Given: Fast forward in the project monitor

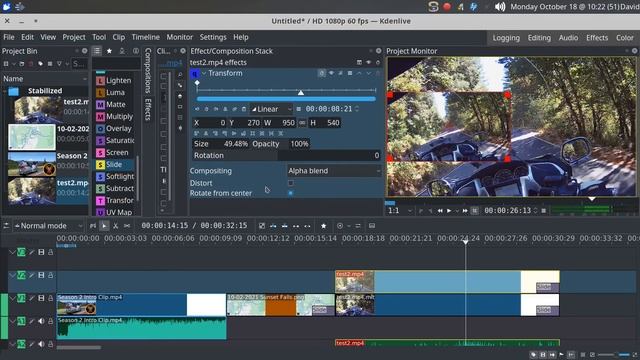Looking at the screenshot, I should click(x=465, y=211).
